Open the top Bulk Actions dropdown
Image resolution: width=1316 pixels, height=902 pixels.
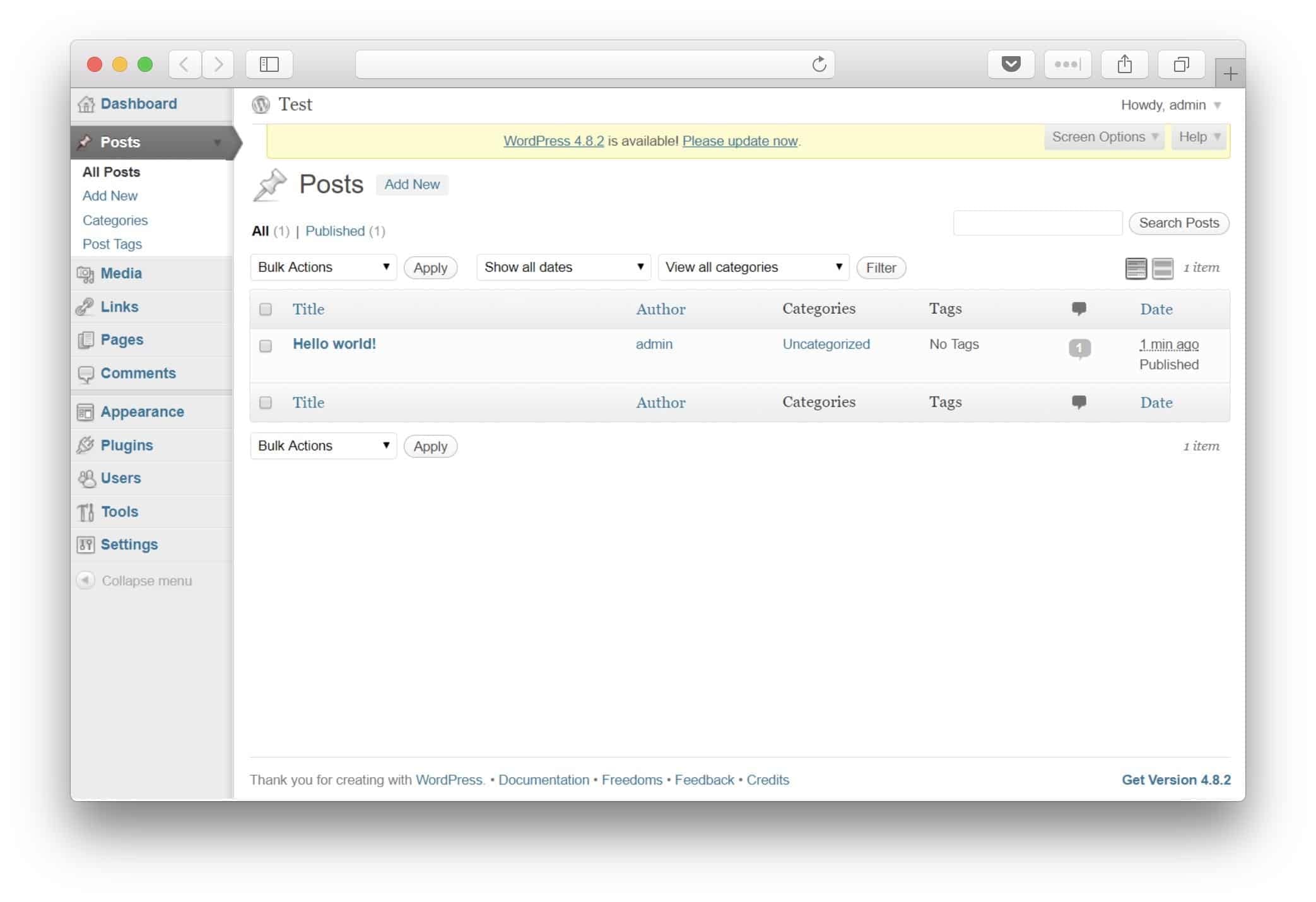(x=323, y=267)
